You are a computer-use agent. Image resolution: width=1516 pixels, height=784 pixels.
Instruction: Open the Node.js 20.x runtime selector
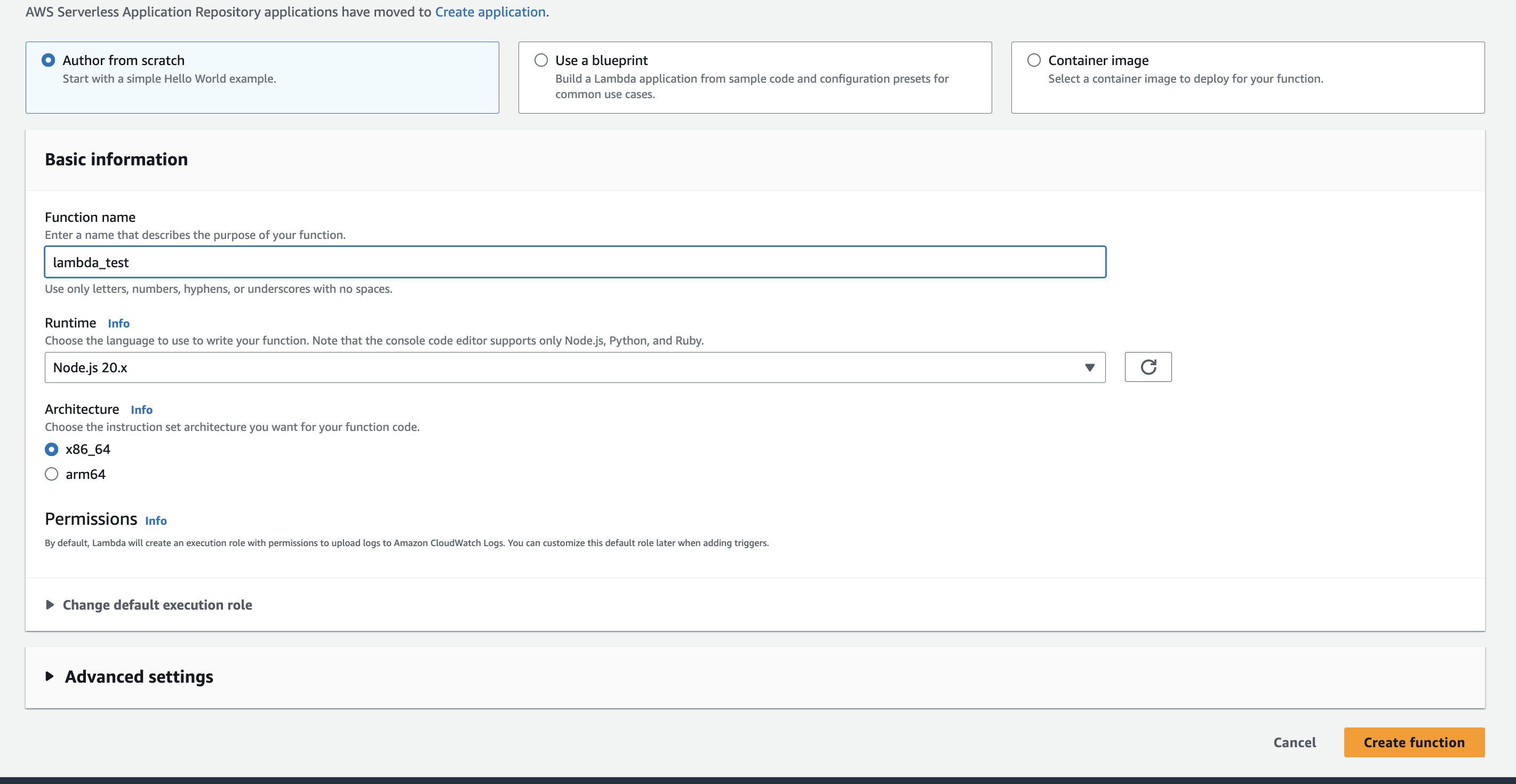click(x=565, y=368)
